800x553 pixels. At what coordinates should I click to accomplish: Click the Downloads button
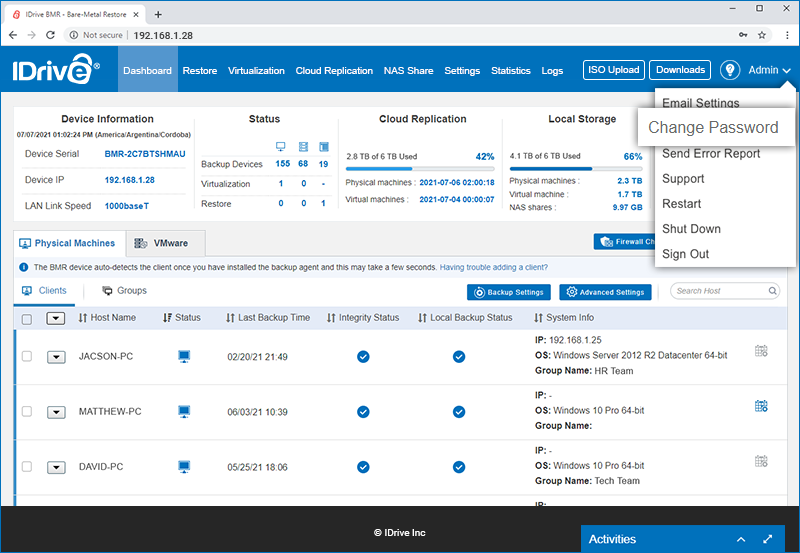click(680, 70)
